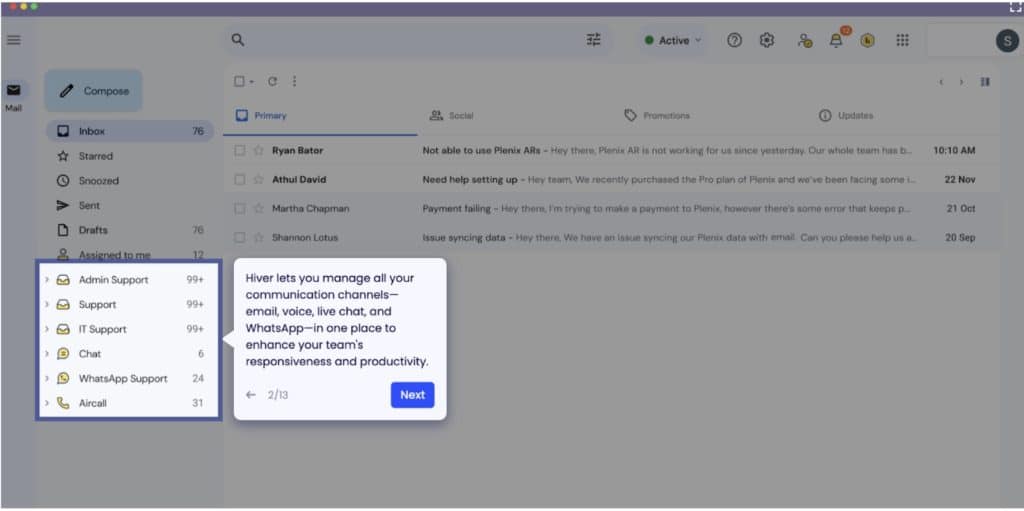Click the user-with-badge icon beside the gear
Viewport: 1024px width, 511px height.
(x=805, y=41)
